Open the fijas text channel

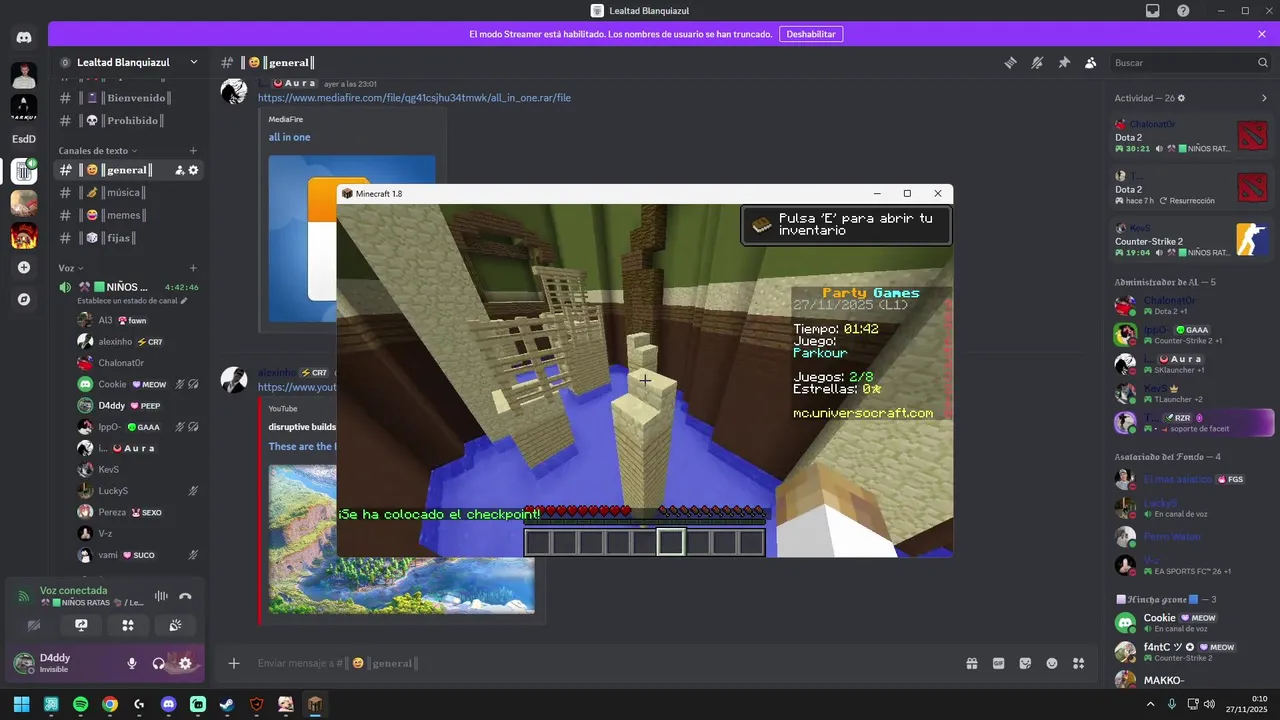tap(129, 238)
